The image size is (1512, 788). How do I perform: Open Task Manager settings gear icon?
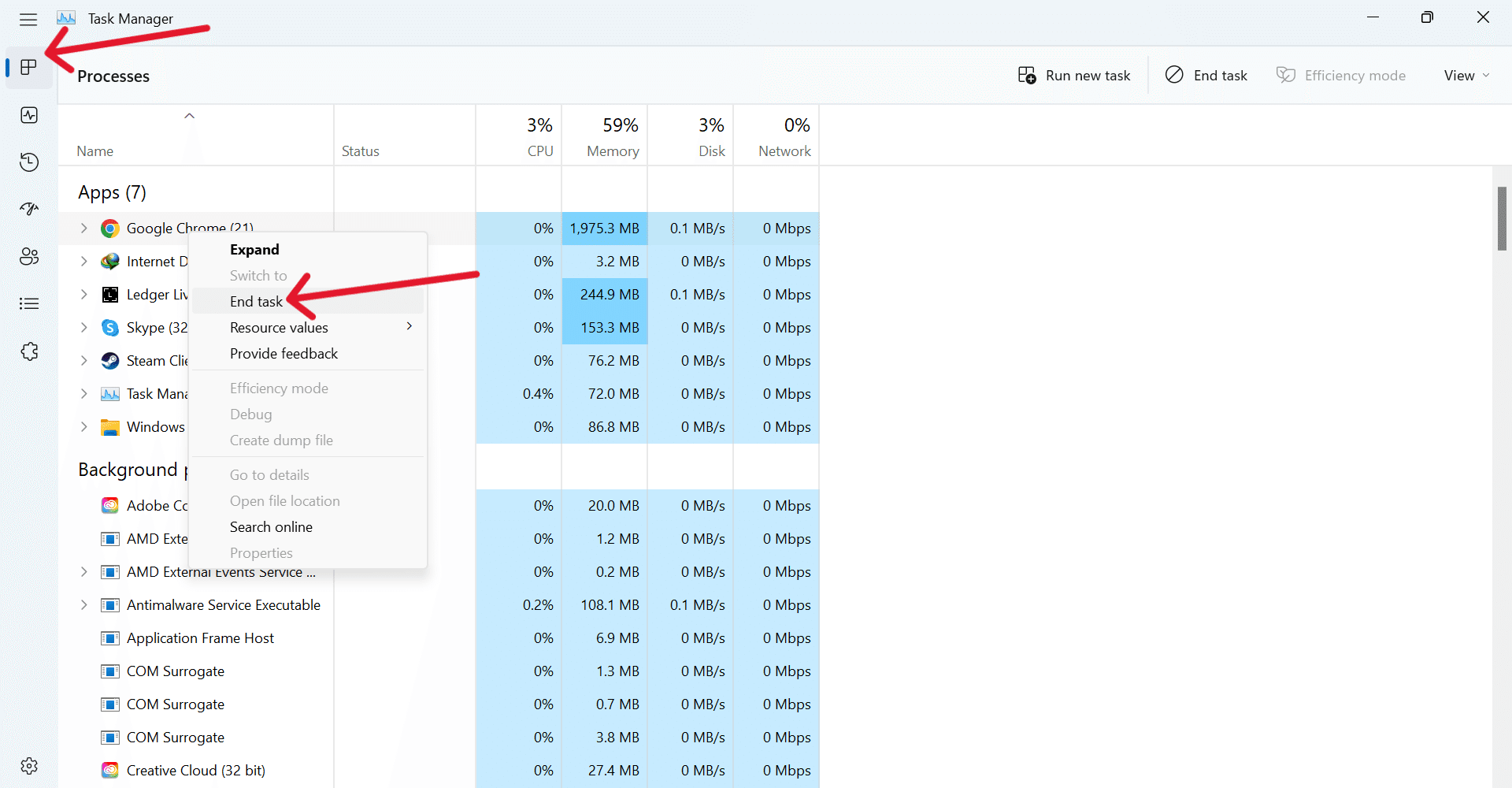pos(29,766)
